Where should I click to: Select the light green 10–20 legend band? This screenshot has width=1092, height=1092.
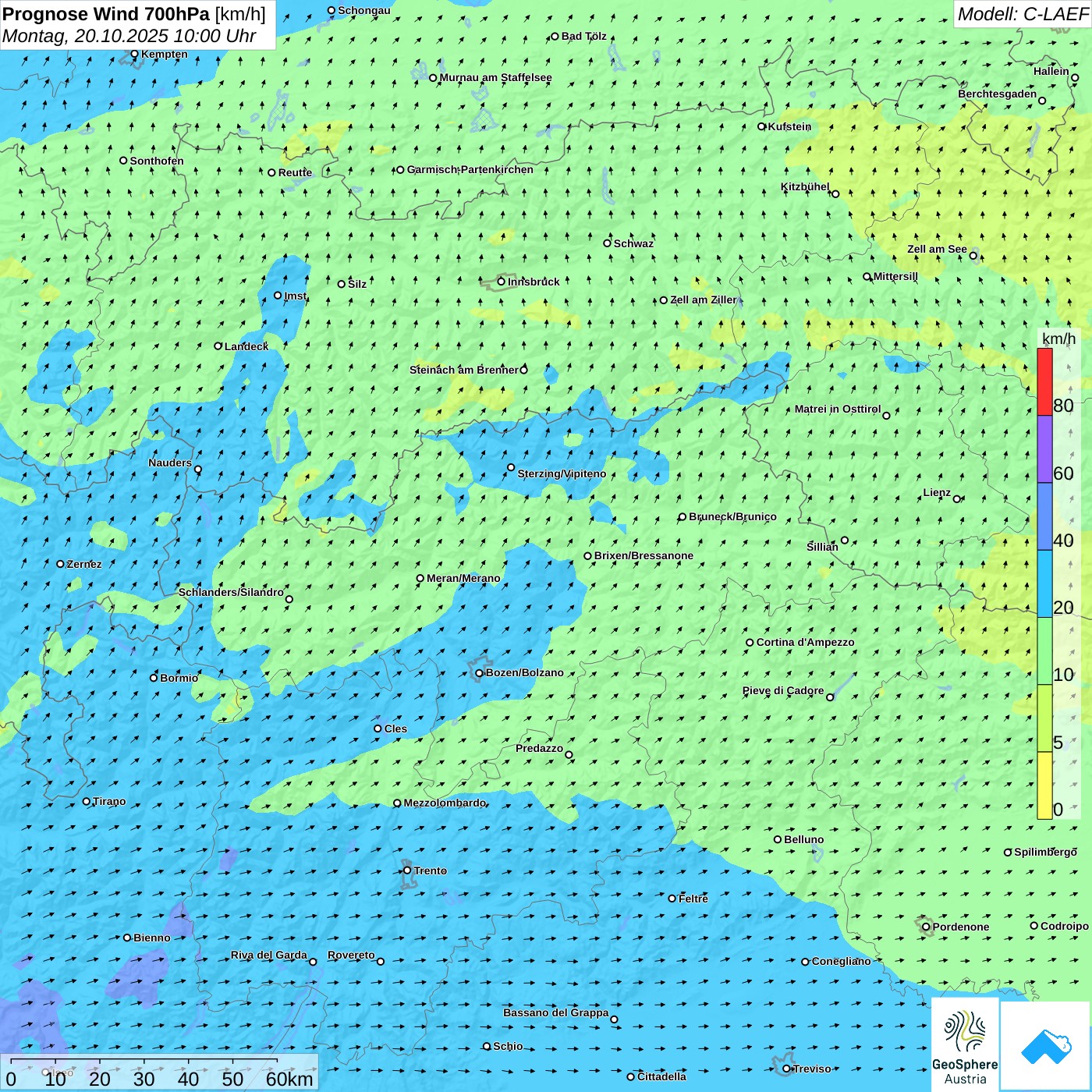[1044, 651]
